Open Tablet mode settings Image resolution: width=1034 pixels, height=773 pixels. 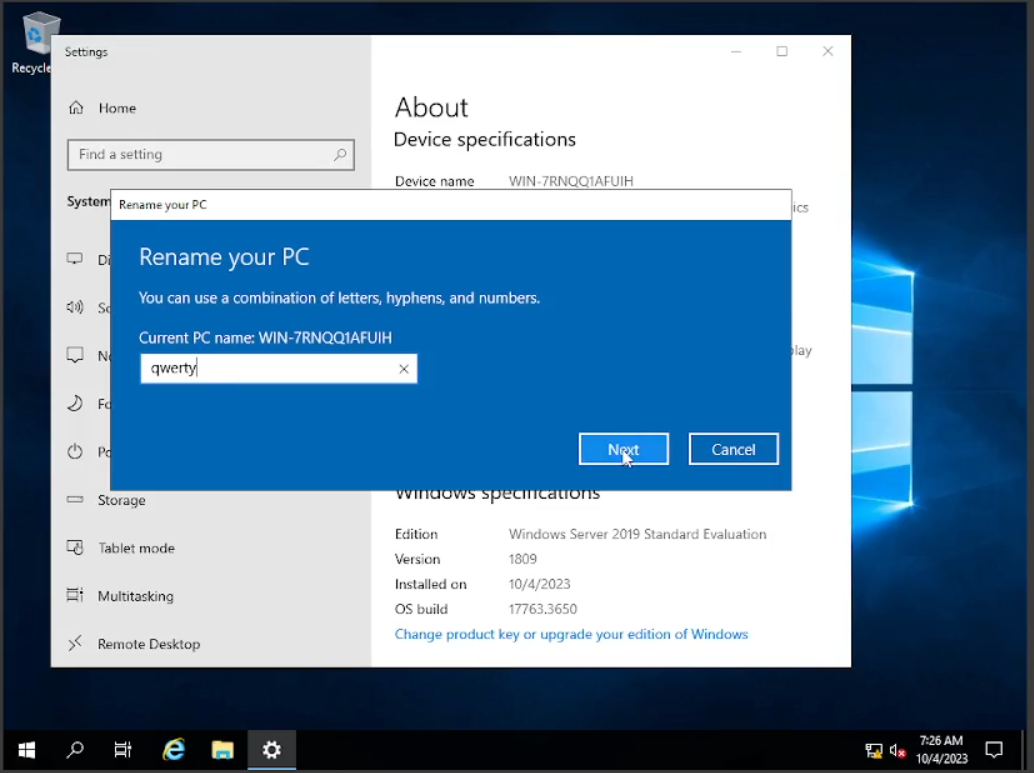click(136, 548)
